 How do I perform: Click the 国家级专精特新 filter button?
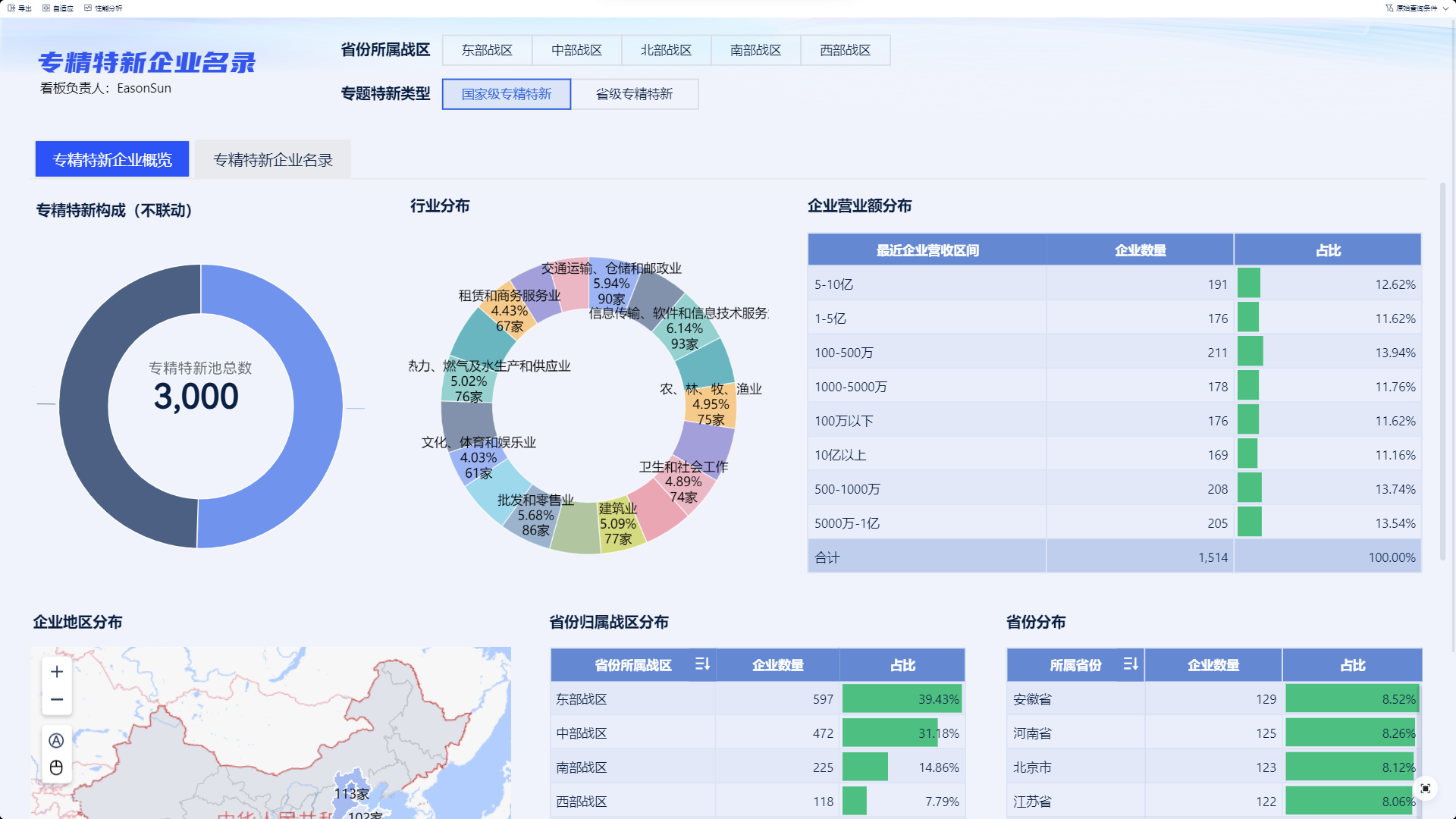506,94
